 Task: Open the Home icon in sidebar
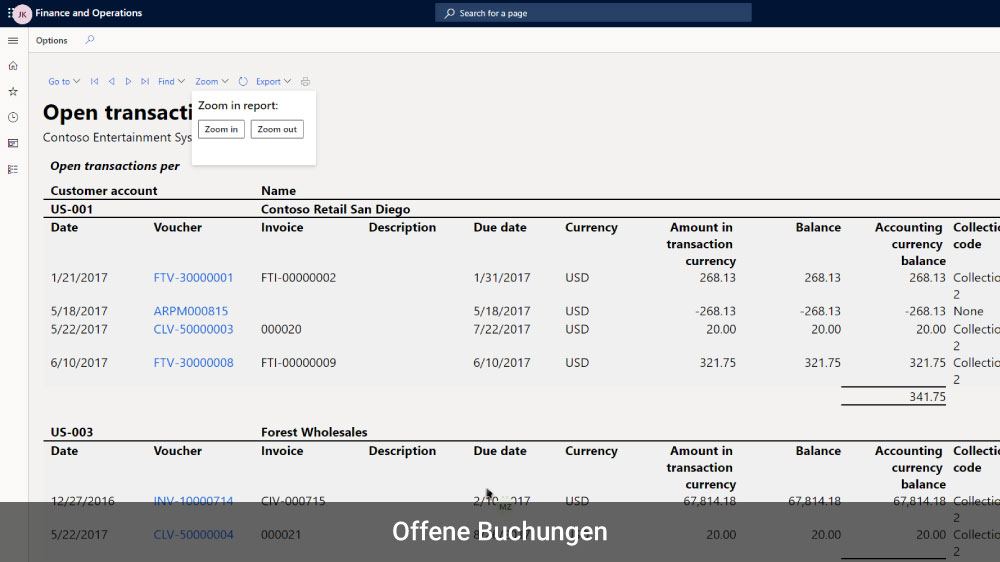pyautogui.click(x=13, y=66)
